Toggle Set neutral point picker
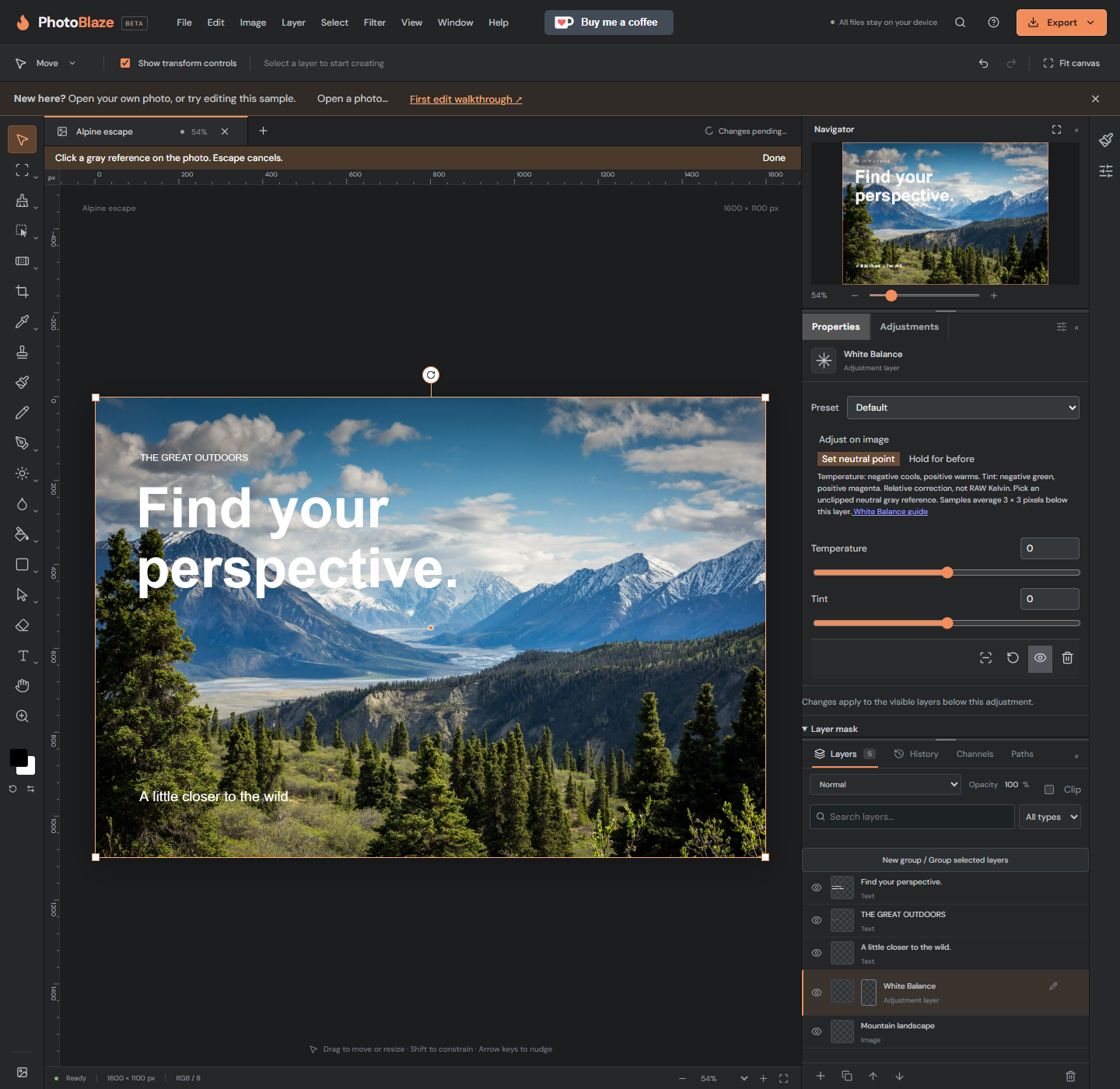 coord(858,459)
